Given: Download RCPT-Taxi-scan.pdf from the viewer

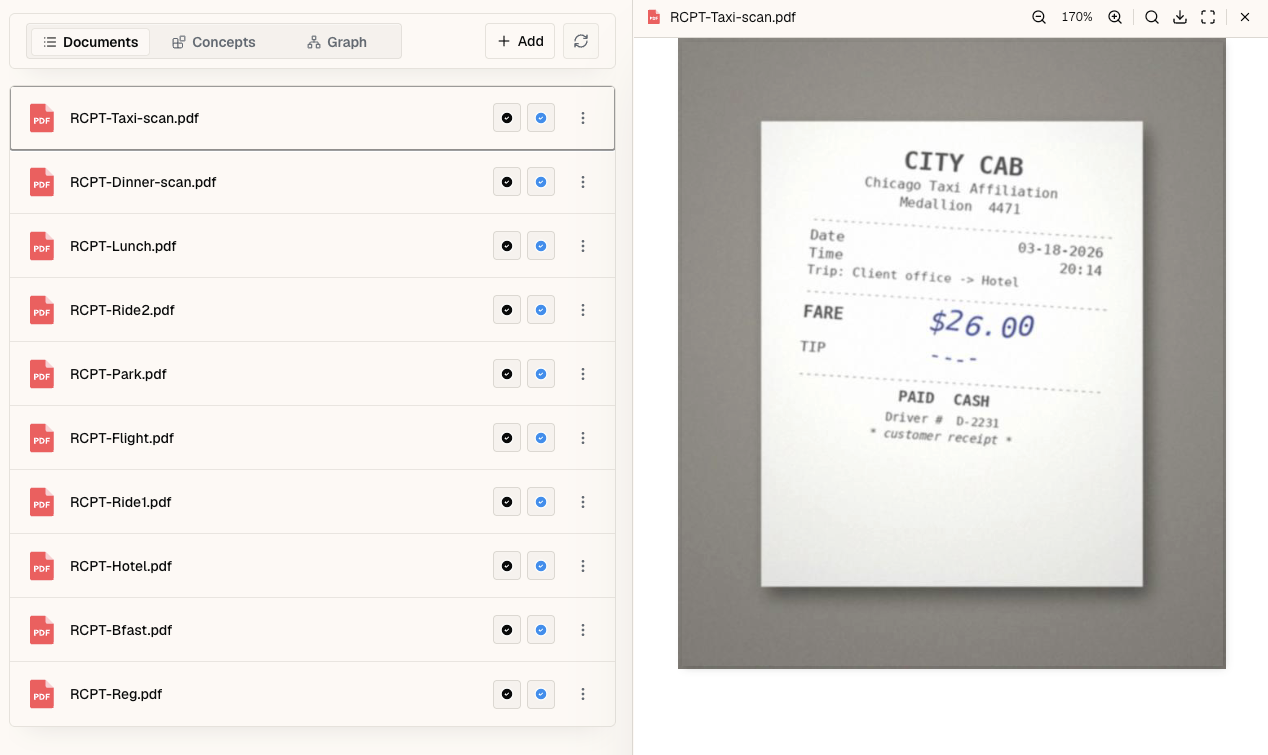Looking at the screenshot, I should (1180, 17).
